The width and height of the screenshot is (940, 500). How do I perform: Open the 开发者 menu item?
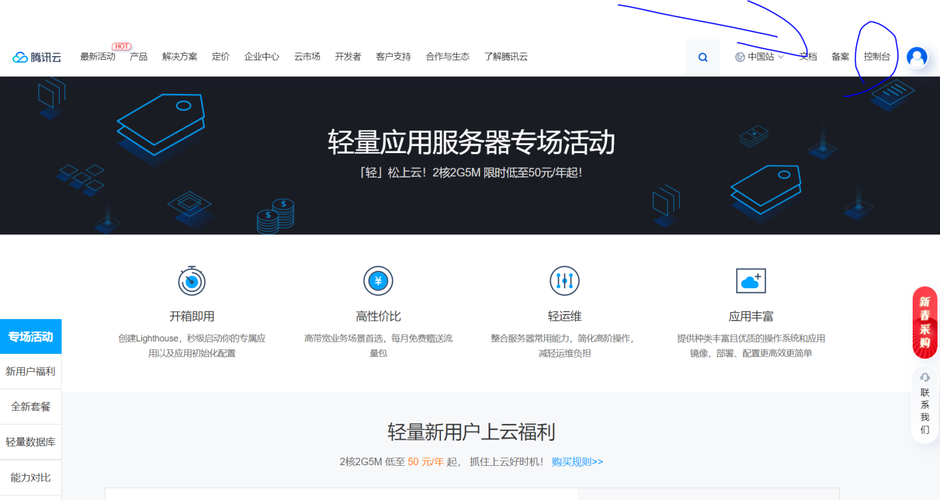pyautogui.click(x=348, y=56)
